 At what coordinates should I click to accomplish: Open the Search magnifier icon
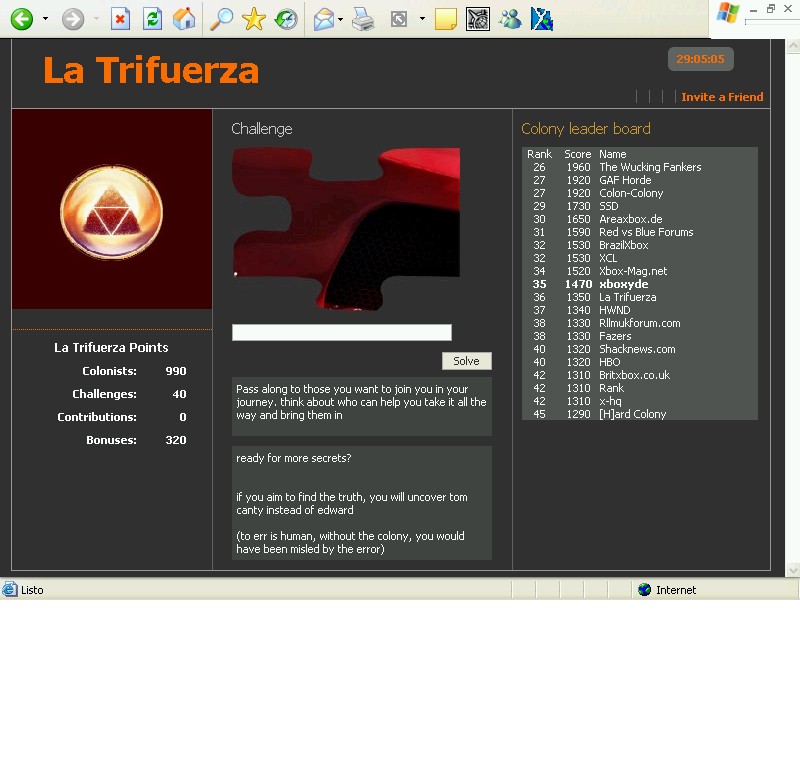221,19
